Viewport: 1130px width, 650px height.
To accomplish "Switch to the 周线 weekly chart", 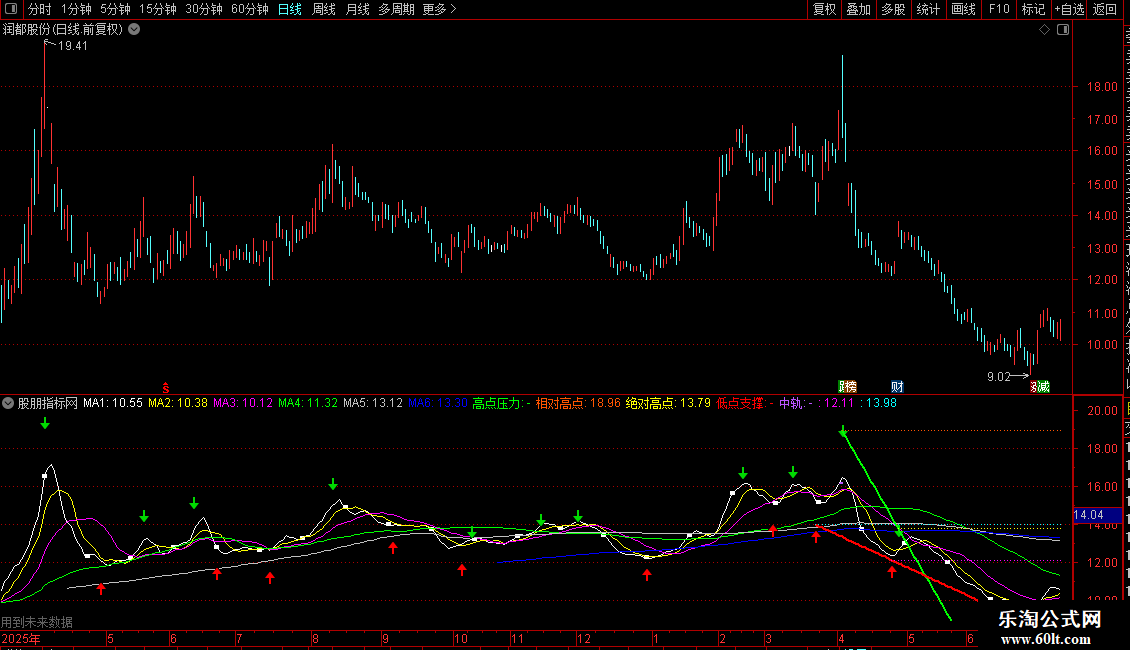I will 324,9.
